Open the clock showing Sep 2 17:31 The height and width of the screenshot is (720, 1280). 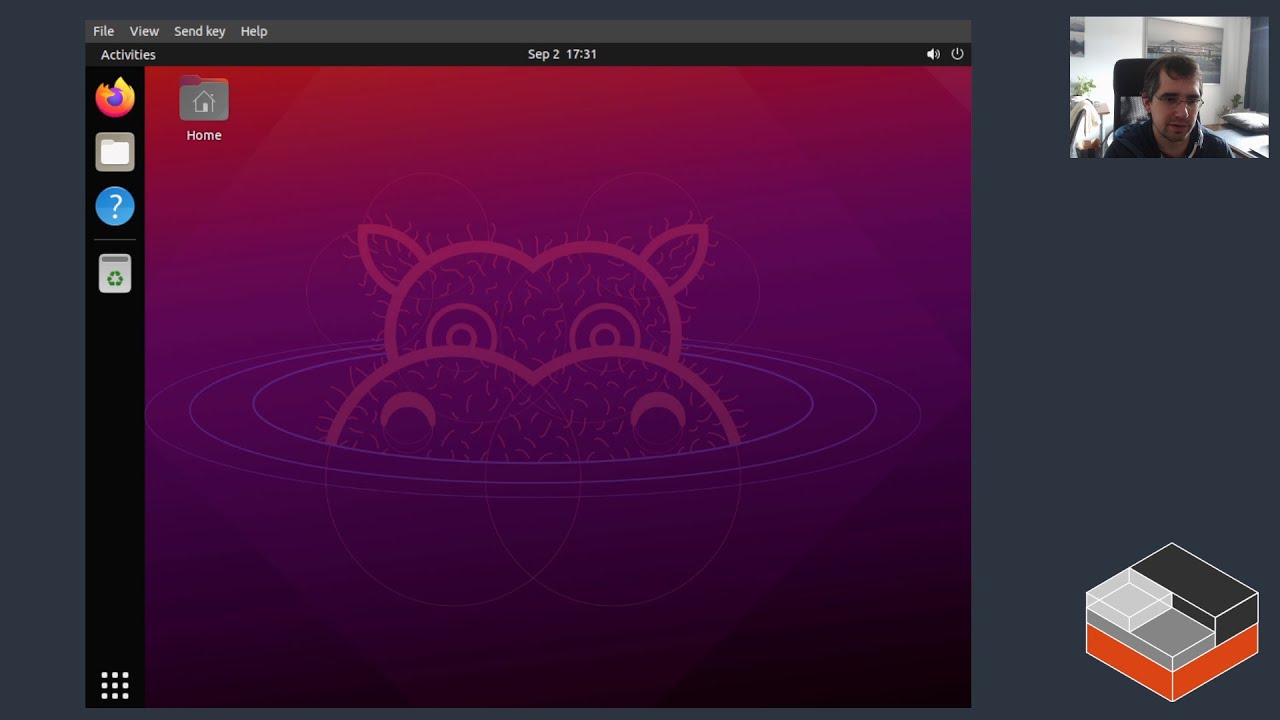pyautogui.click(x=562, y=54)
